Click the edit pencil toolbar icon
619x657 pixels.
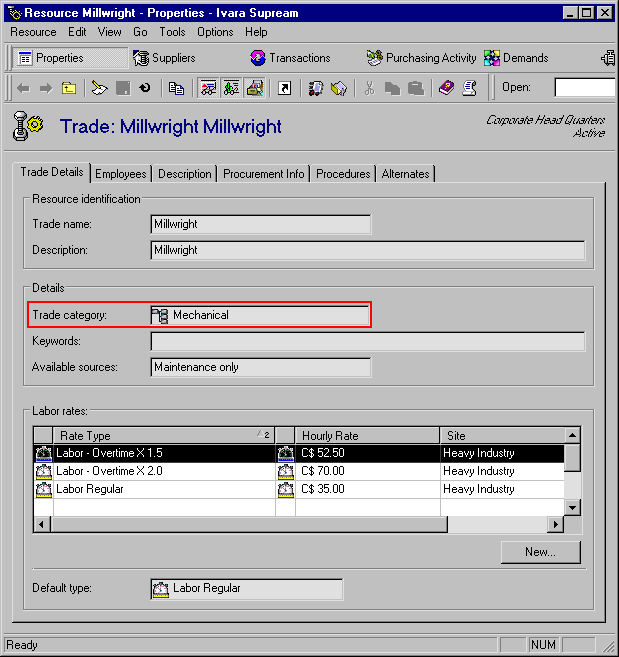point(99,88)
